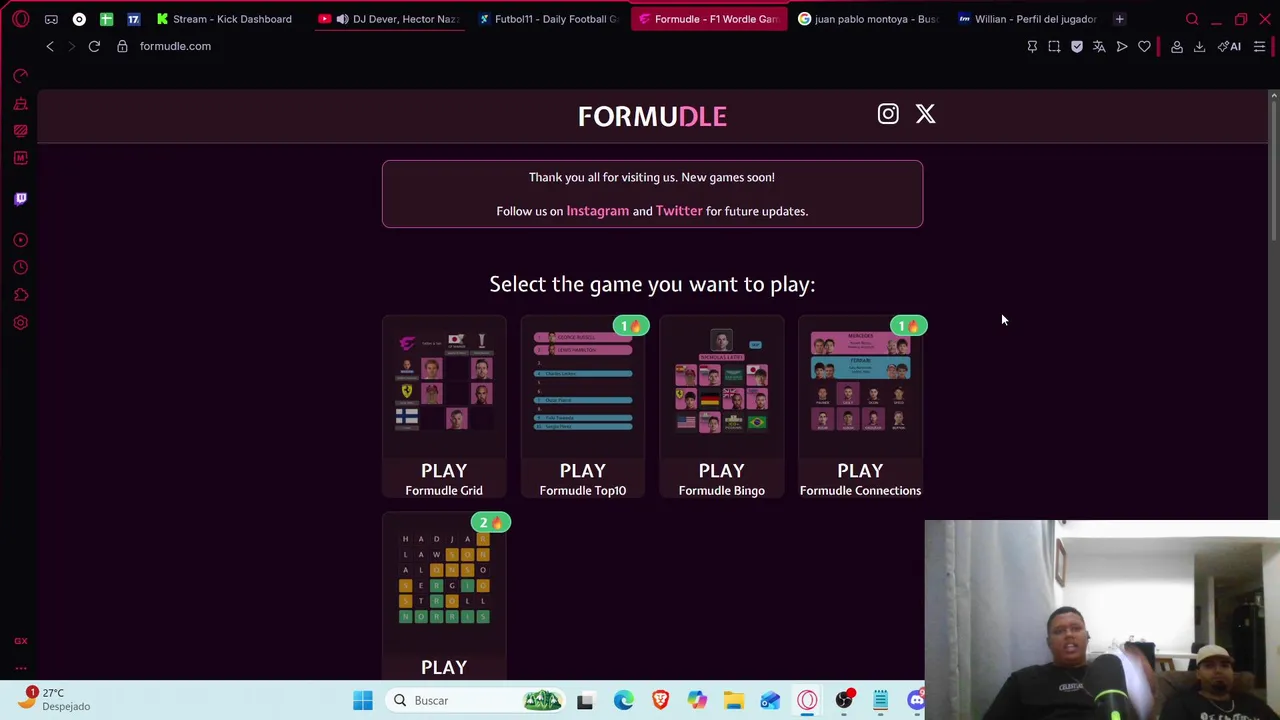
Task: Open the Aria AI button
Action: click(1229, 46)
